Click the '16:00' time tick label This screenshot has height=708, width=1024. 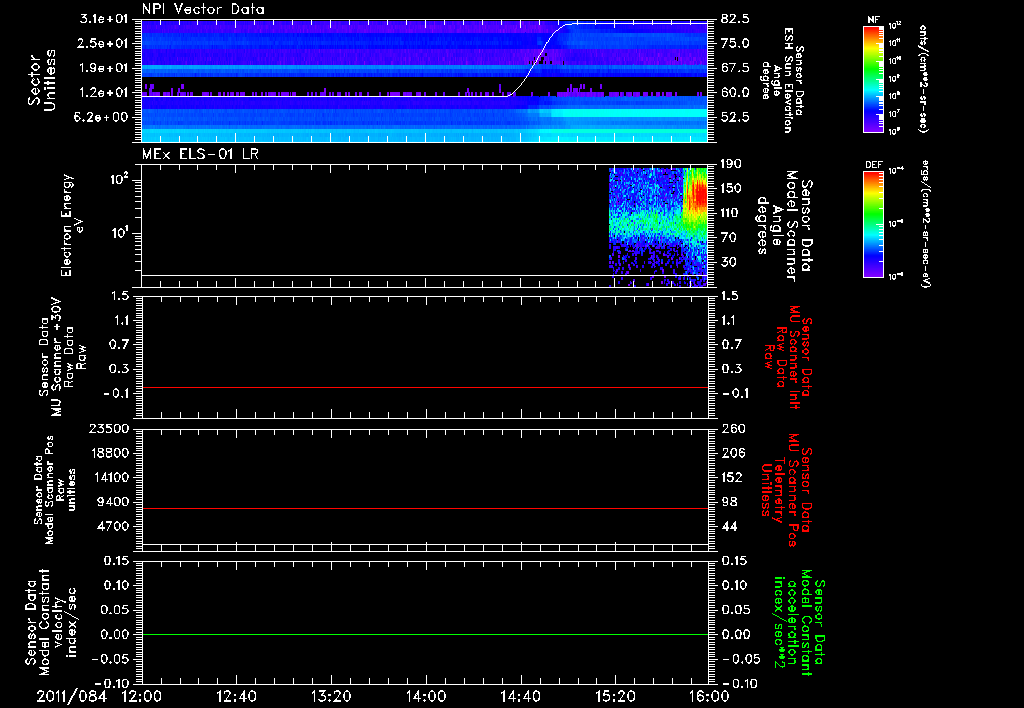pyautogui.click(x=710, y=696)
